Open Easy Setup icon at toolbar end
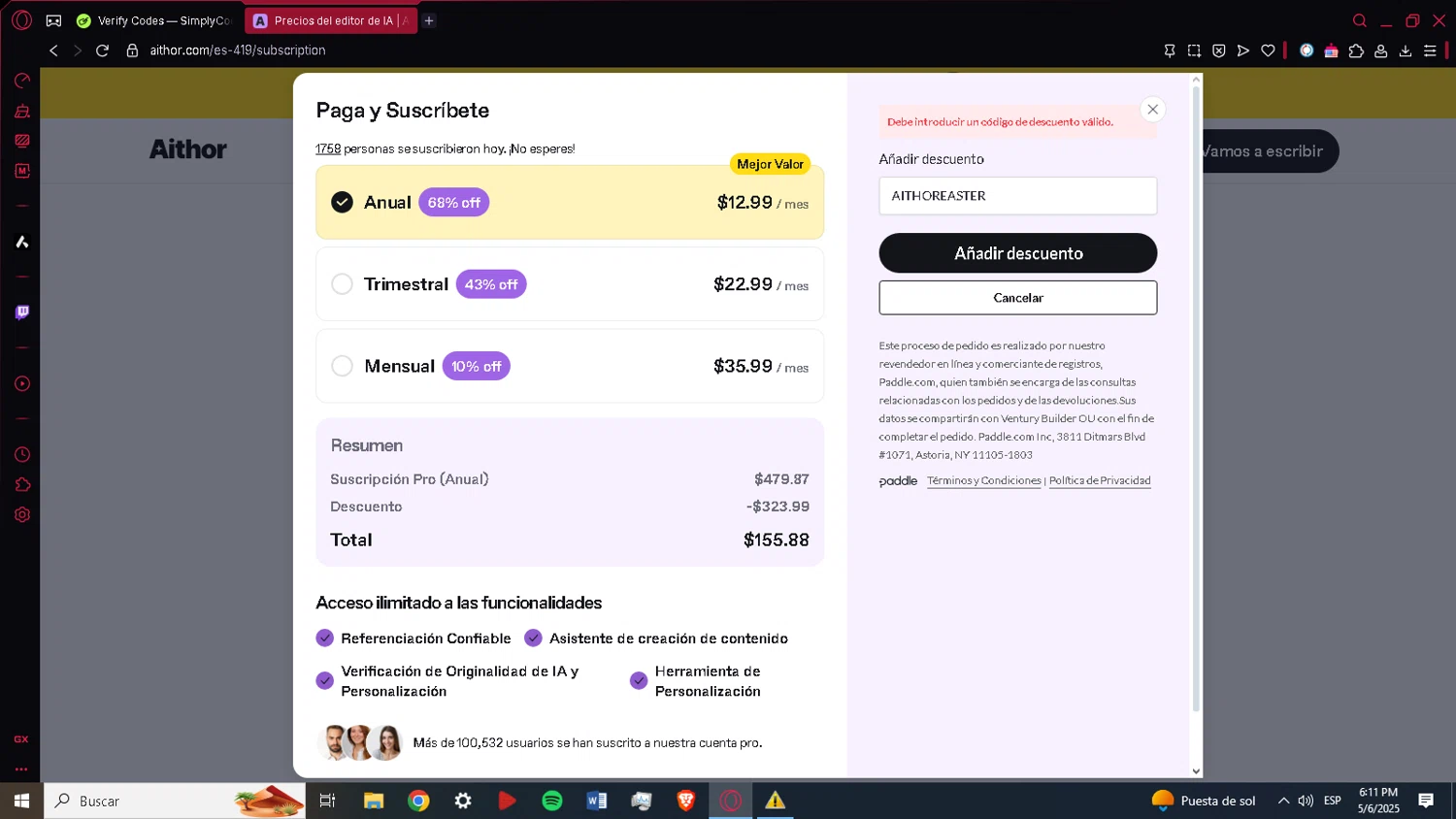1456x819 pixels. tap(1430, 50)
